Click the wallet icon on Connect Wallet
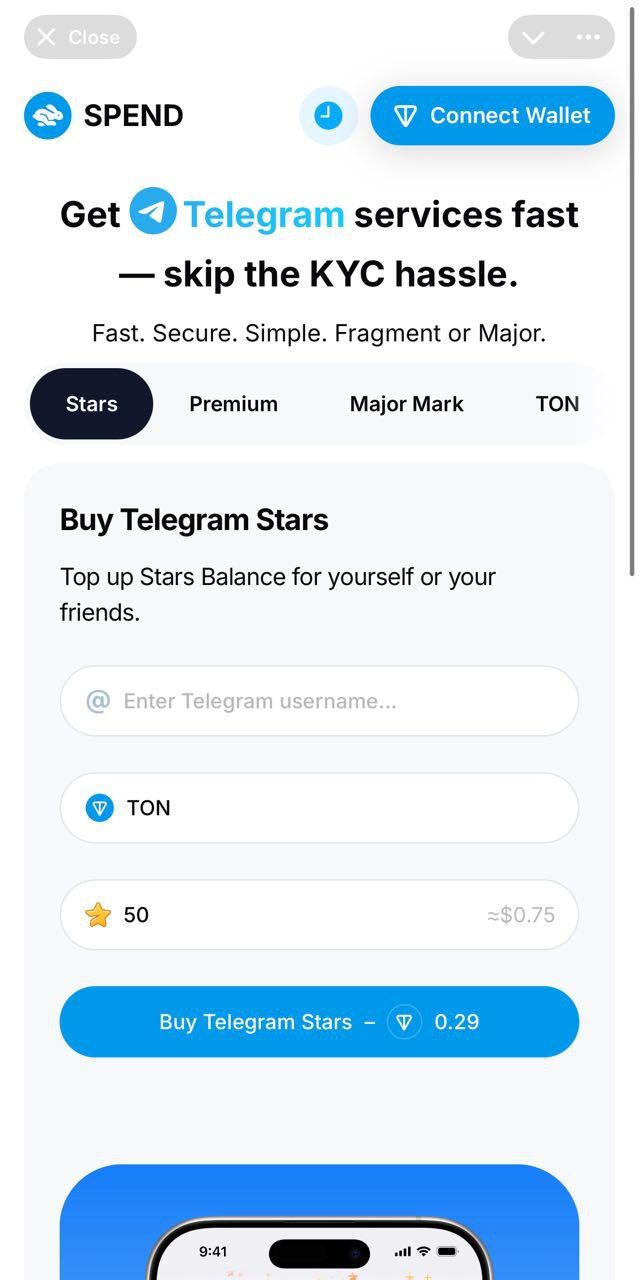Viewport: 639px width, 1280px height. click(406, 115)
